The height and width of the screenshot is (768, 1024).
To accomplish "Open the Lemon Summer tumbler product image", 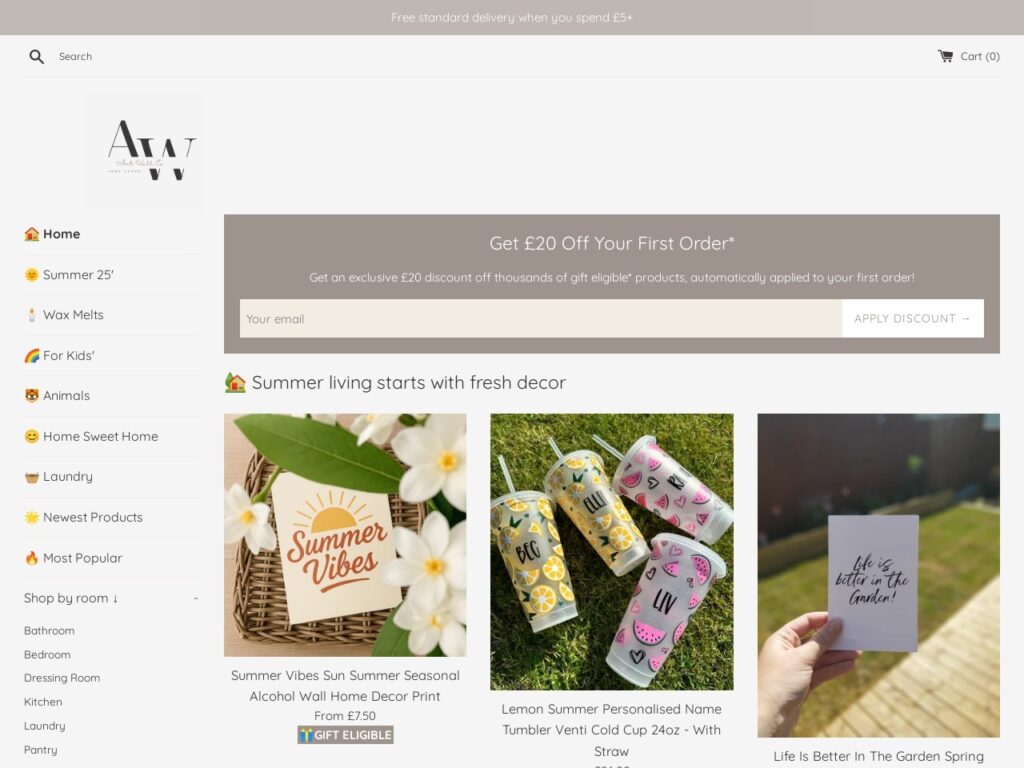I will point(611,552).
